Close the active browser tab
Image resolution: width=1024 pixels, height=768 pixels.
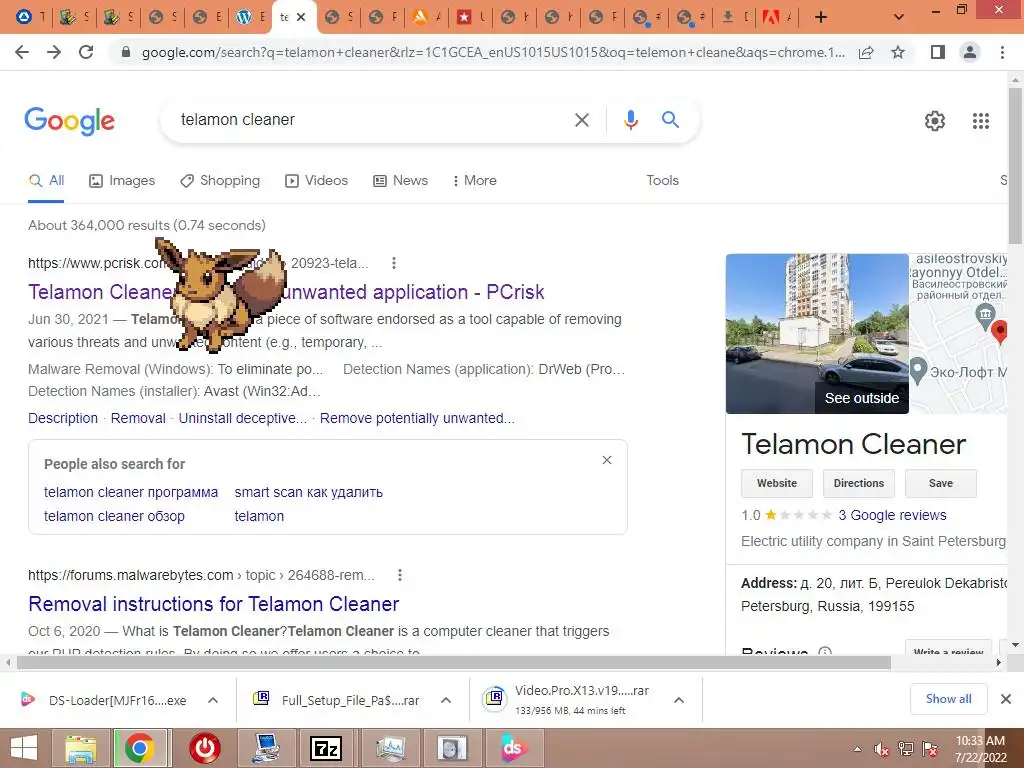pos(301,18)
